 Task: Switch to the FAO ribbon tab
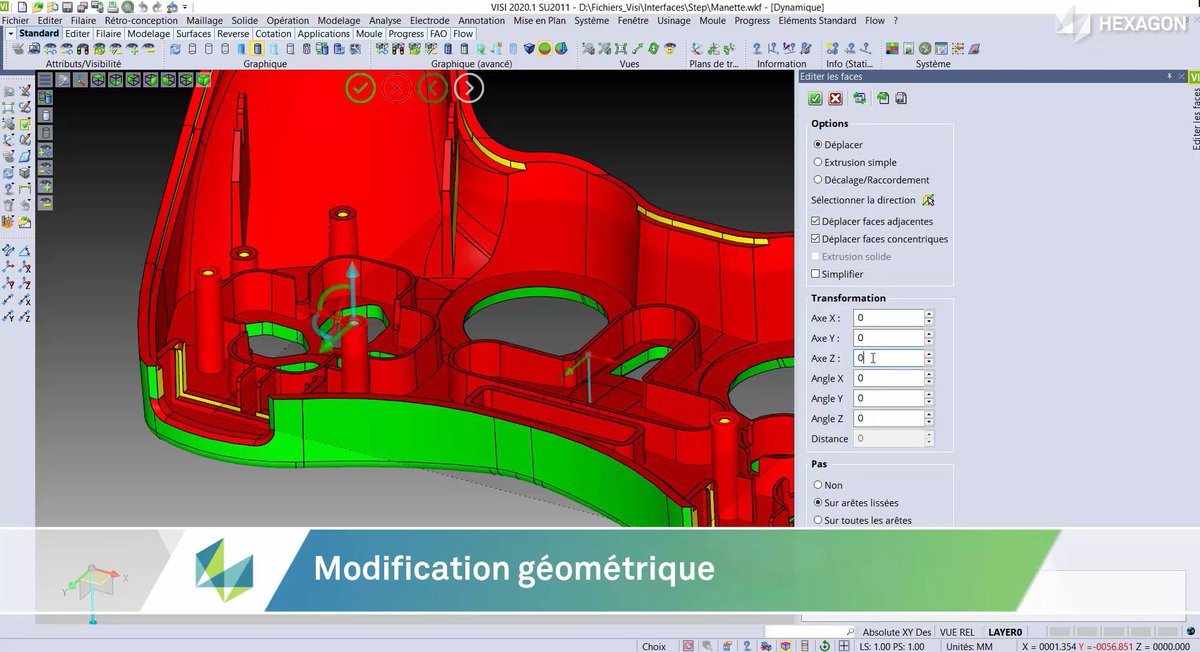click(x=438, y=33)
